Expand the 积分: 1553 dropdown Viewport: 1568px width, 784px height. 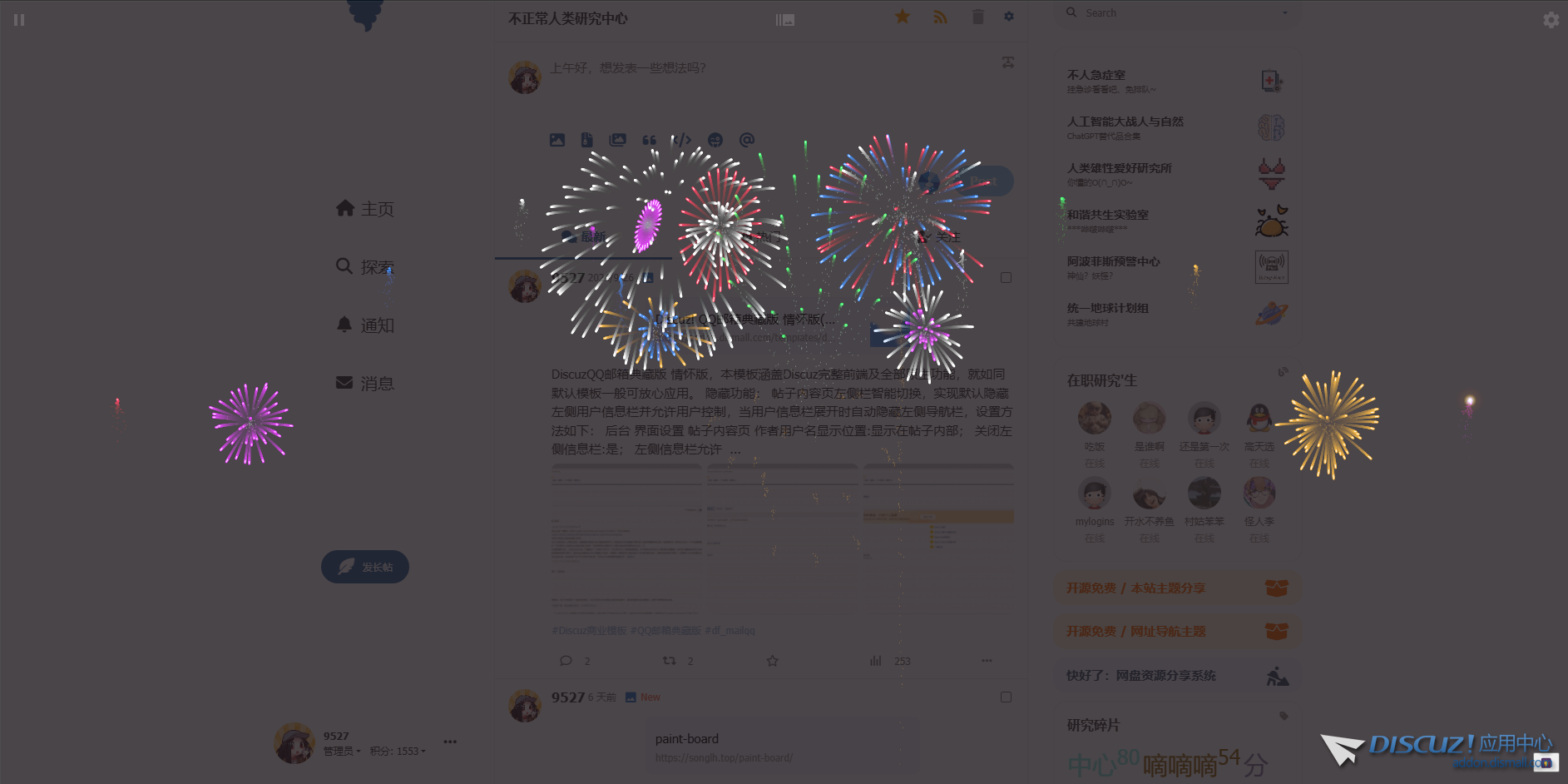click(x=398, y=752)
